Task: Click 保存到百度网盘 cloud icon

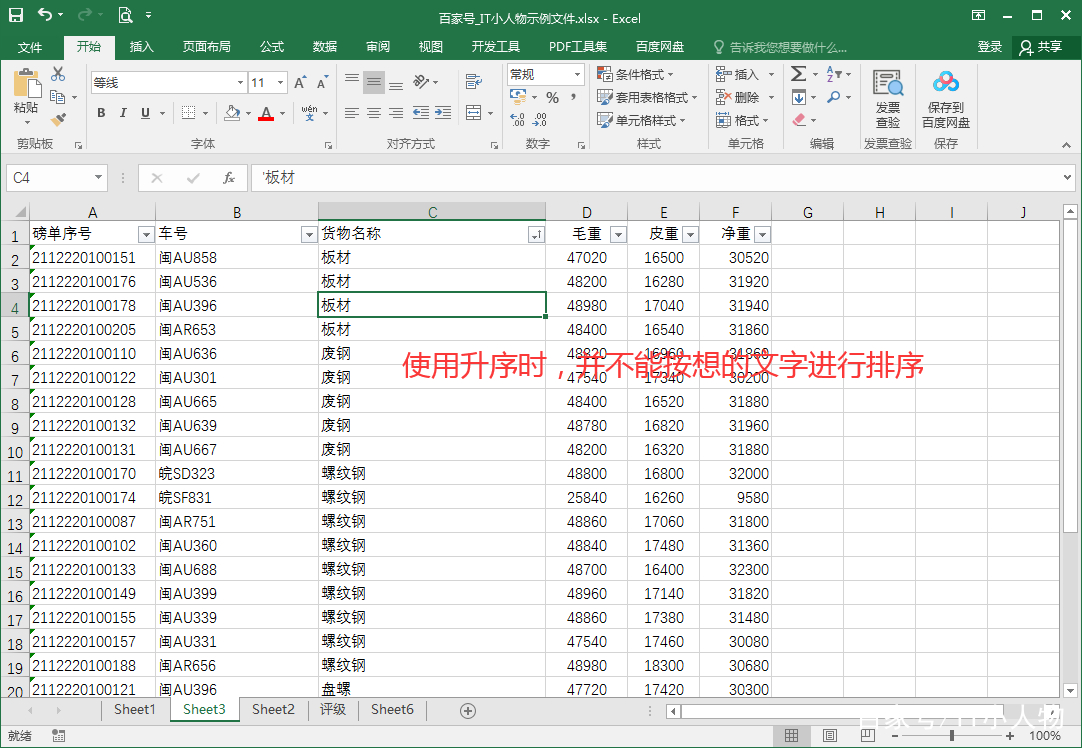Action: [x=945, y=99]
